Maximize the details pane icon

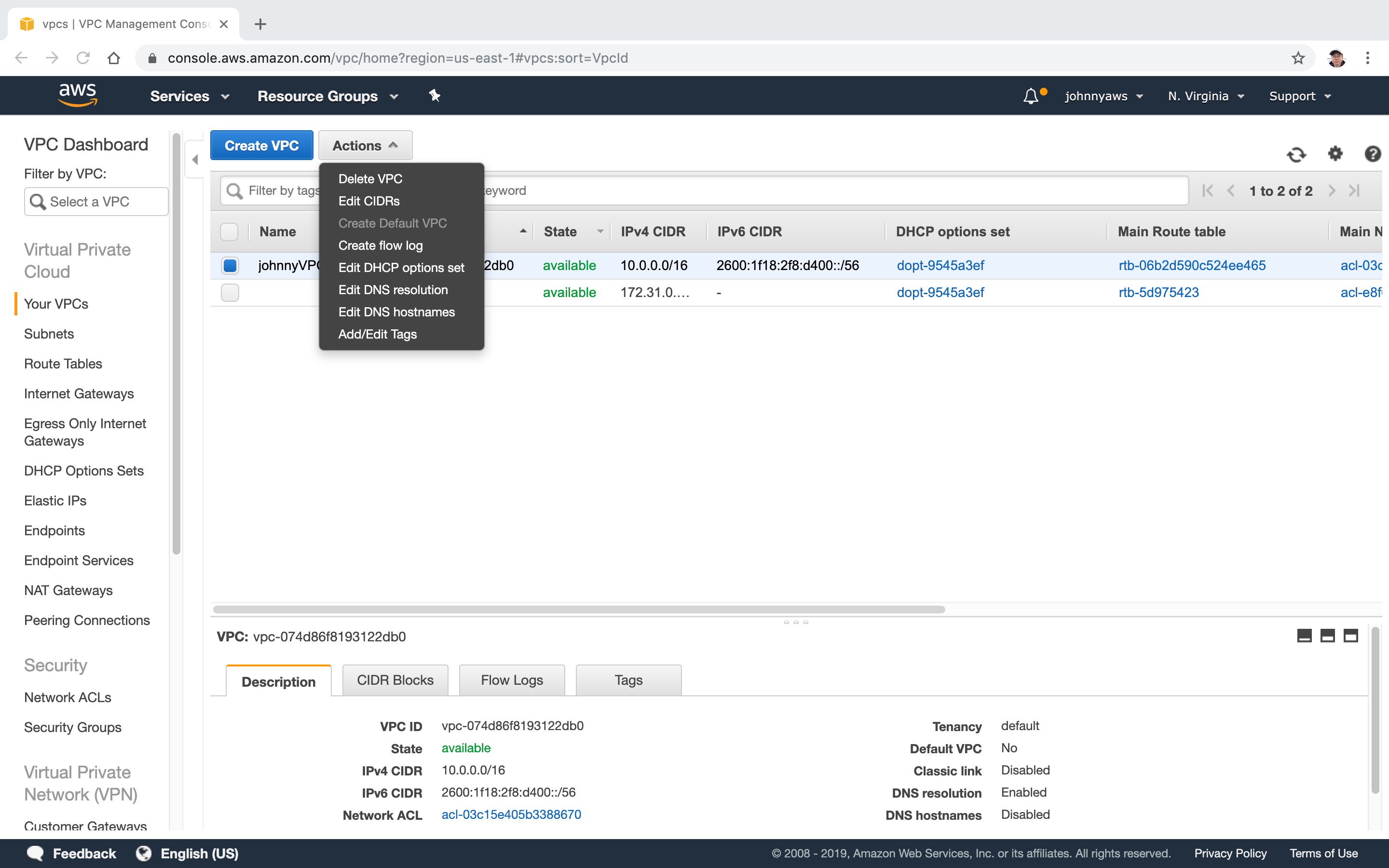coord(1351,636)
